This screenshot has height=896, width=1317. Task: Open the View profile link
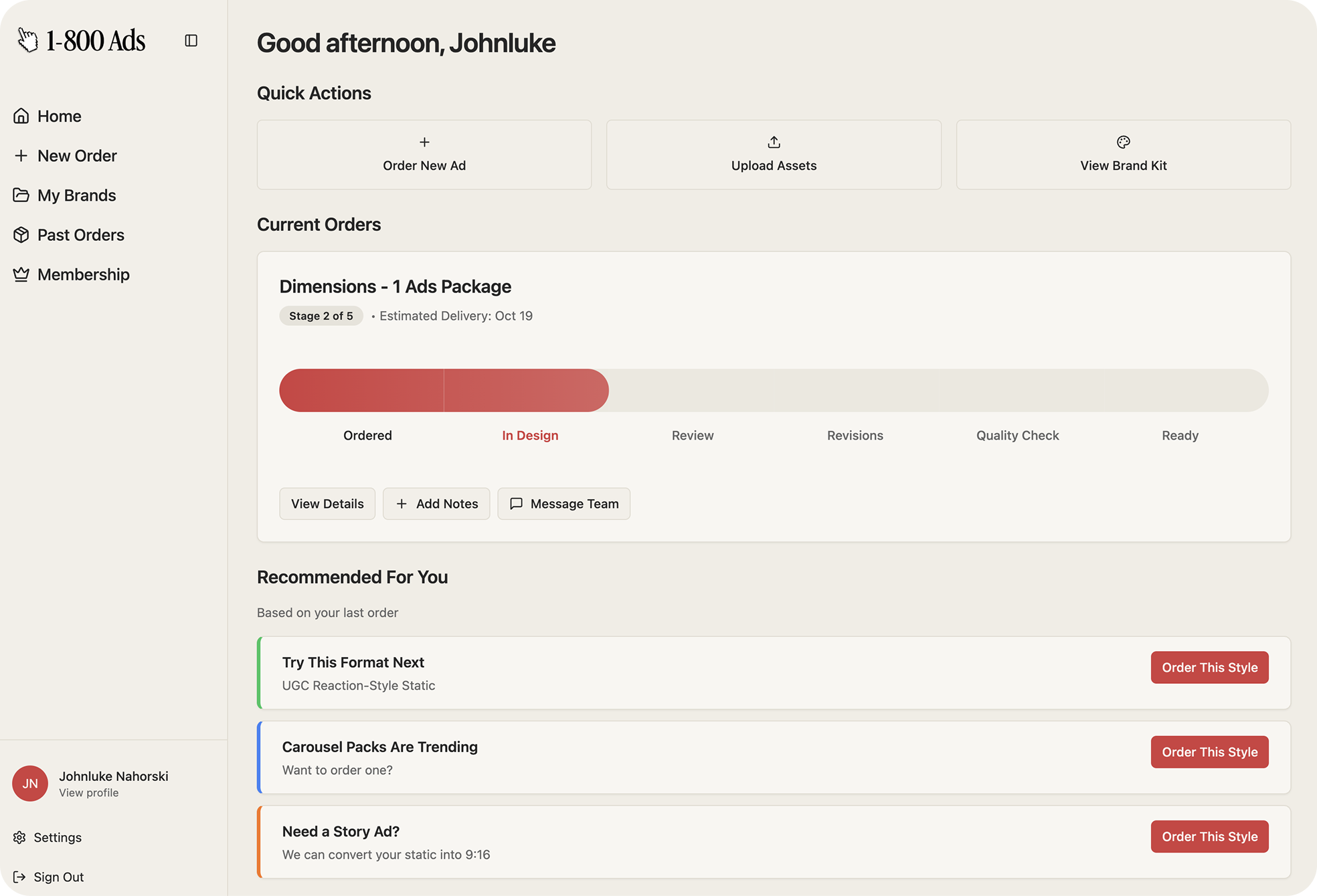88,793
